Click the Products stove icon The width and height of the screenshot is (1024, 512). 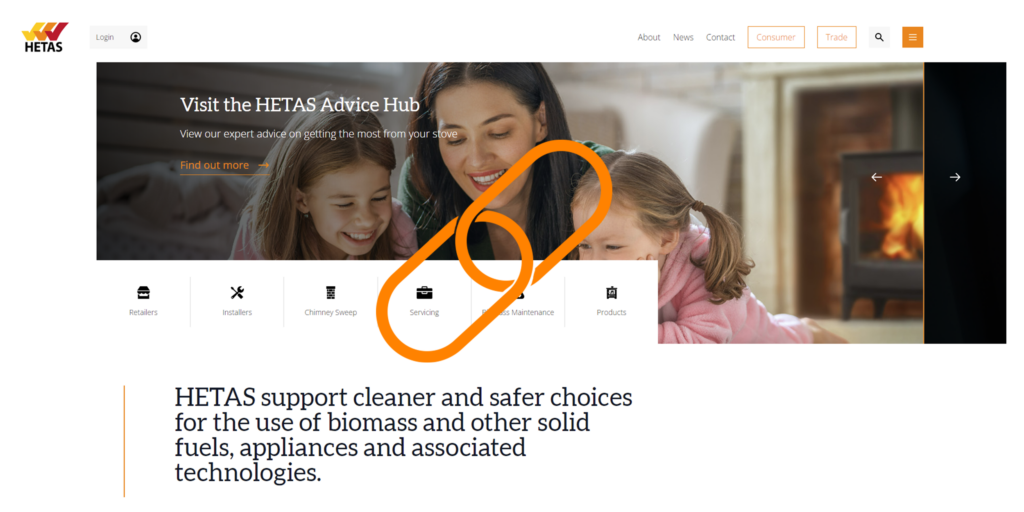[x=611, y=293]
